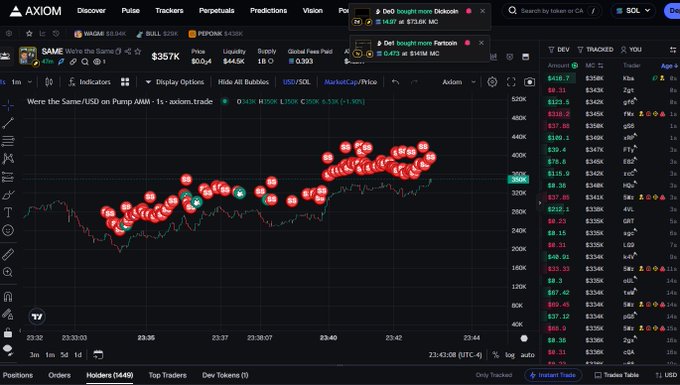Toggle DEV trades filter
Screen dimensions: 680x385
[x=559, y=50]
